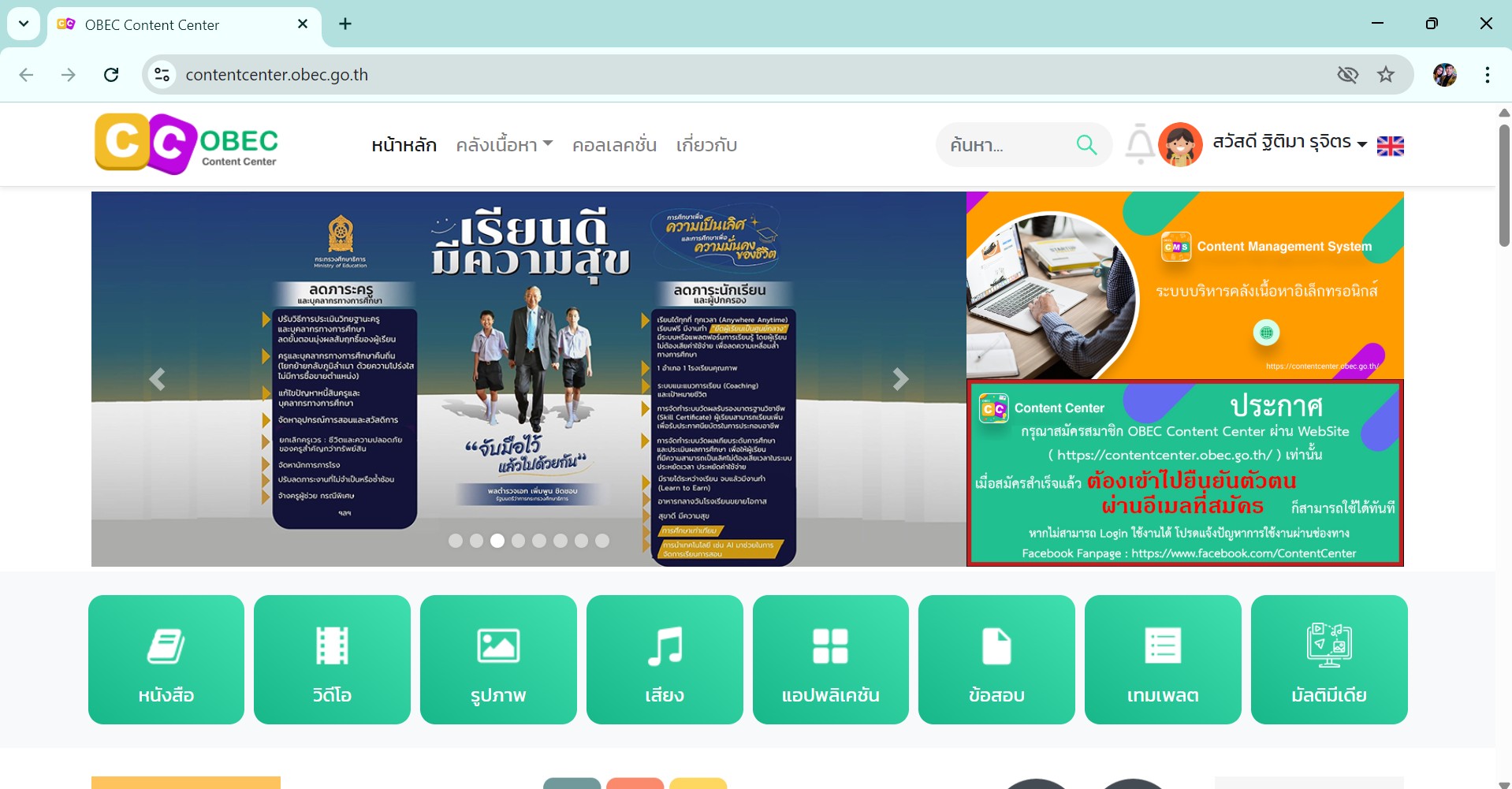
Task: Select the first carousel slide dot
Action: click(x=456, y=541)
